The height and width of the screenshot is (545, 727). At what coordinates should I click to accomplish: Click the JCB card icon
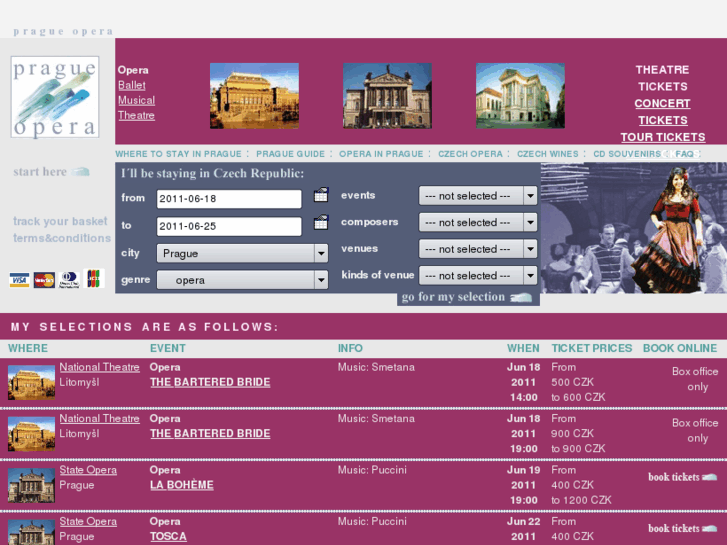click(x=94, y=278)
